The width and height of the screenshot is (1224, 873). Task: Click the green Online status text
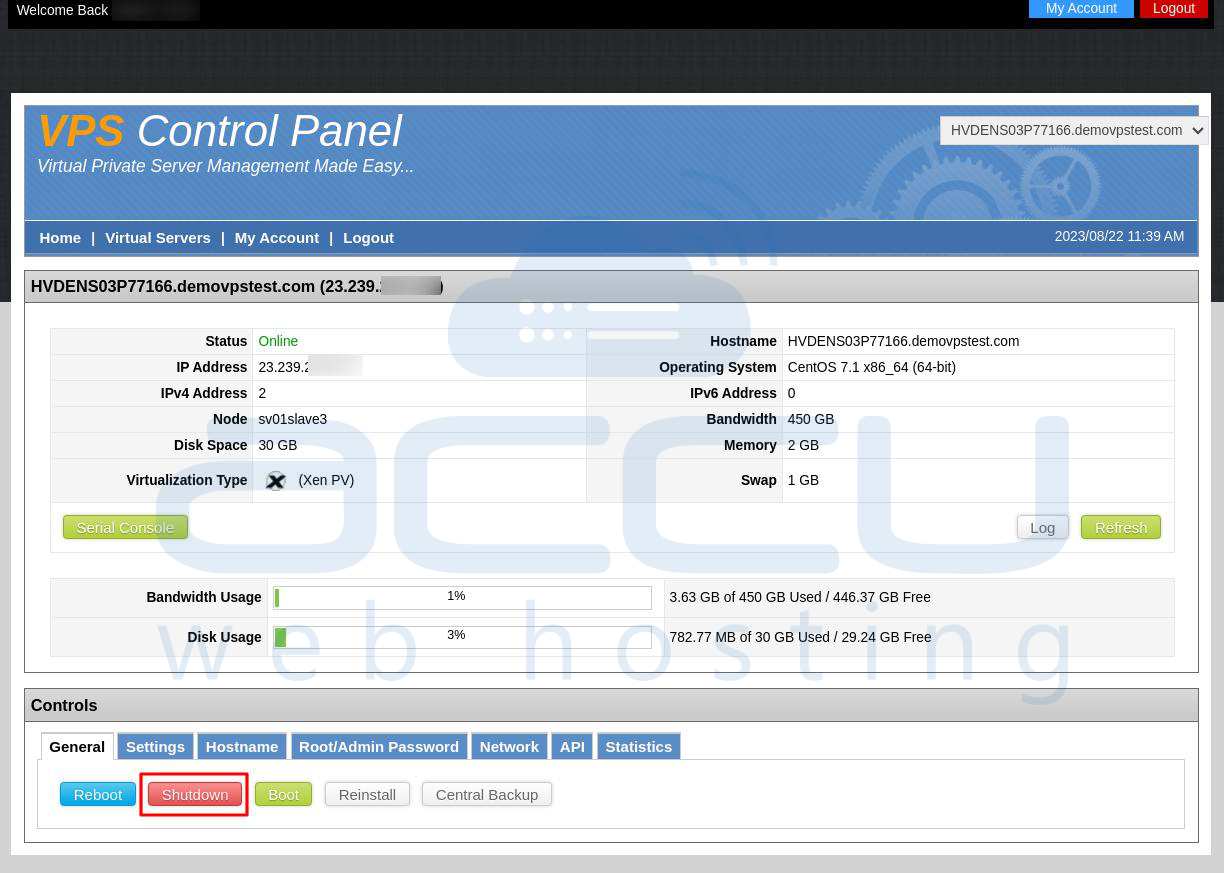coord(278,341)
